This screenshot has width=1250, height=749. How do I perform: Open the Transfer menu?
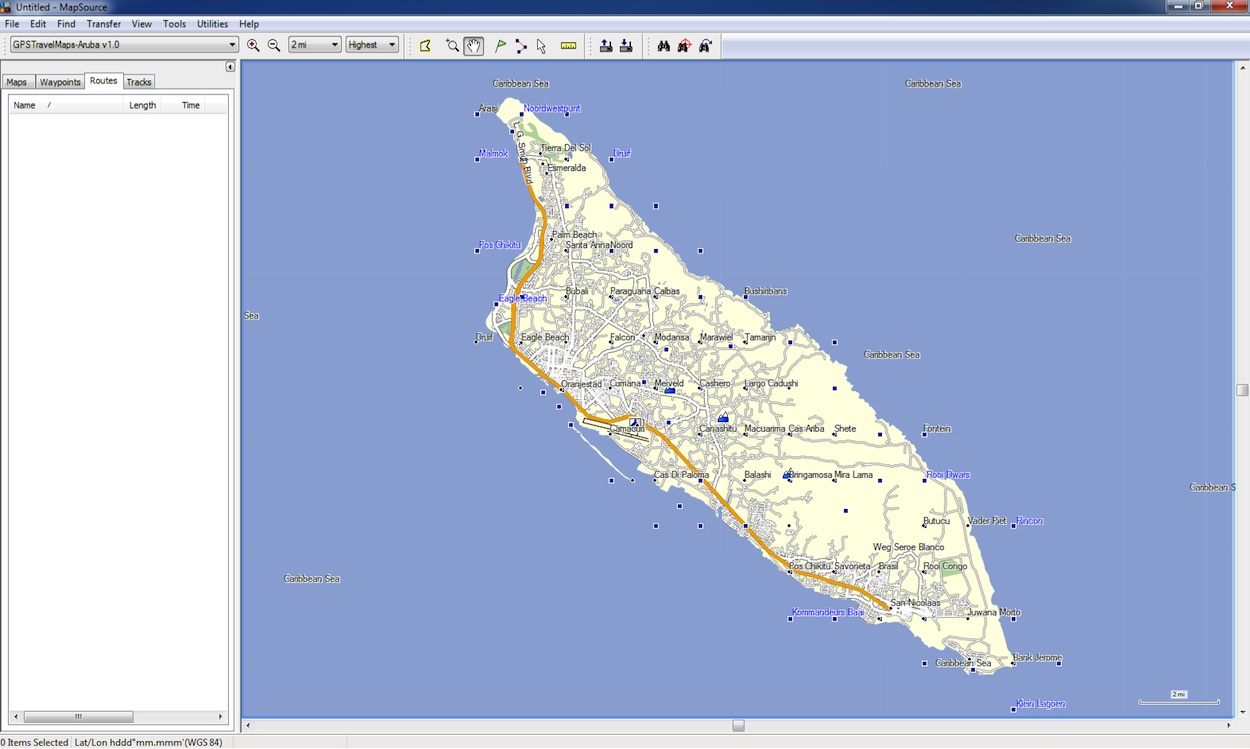[104, 23]
